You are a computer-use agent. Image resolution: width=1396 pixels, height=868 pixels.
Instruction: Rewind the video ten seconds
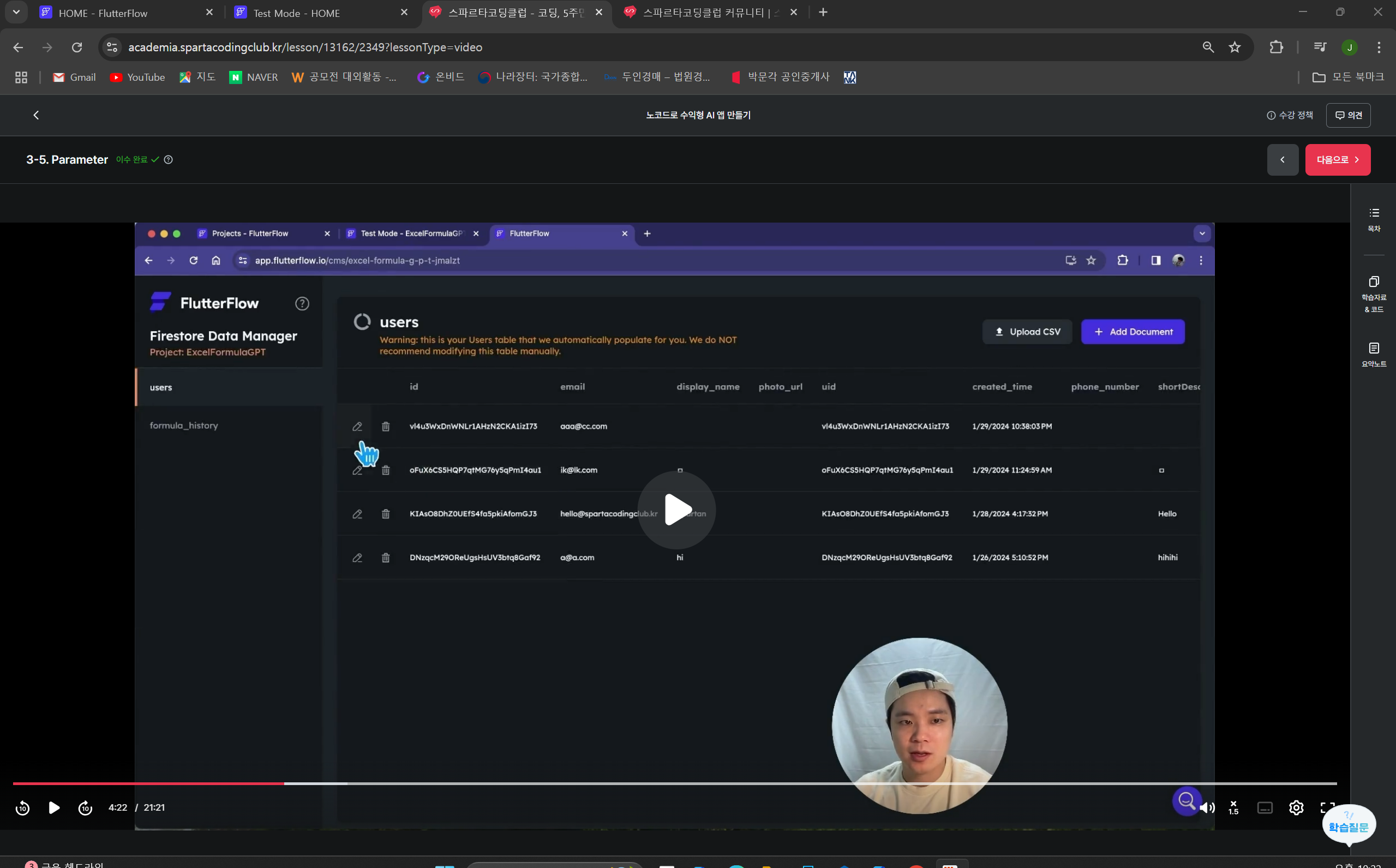click(22, 808)
